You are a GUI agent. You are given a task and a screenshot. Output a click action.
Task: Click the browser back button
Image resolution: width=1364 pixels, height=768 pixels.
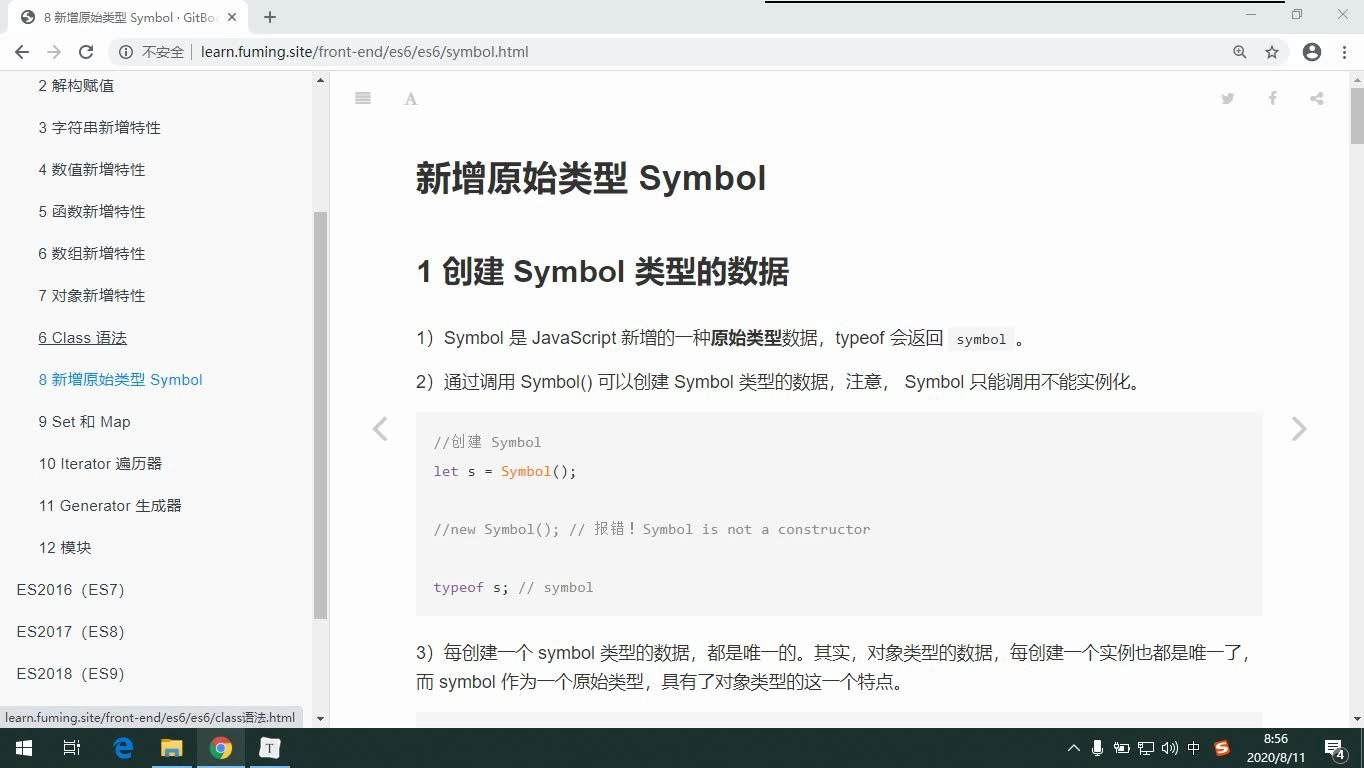click(22, 52)
